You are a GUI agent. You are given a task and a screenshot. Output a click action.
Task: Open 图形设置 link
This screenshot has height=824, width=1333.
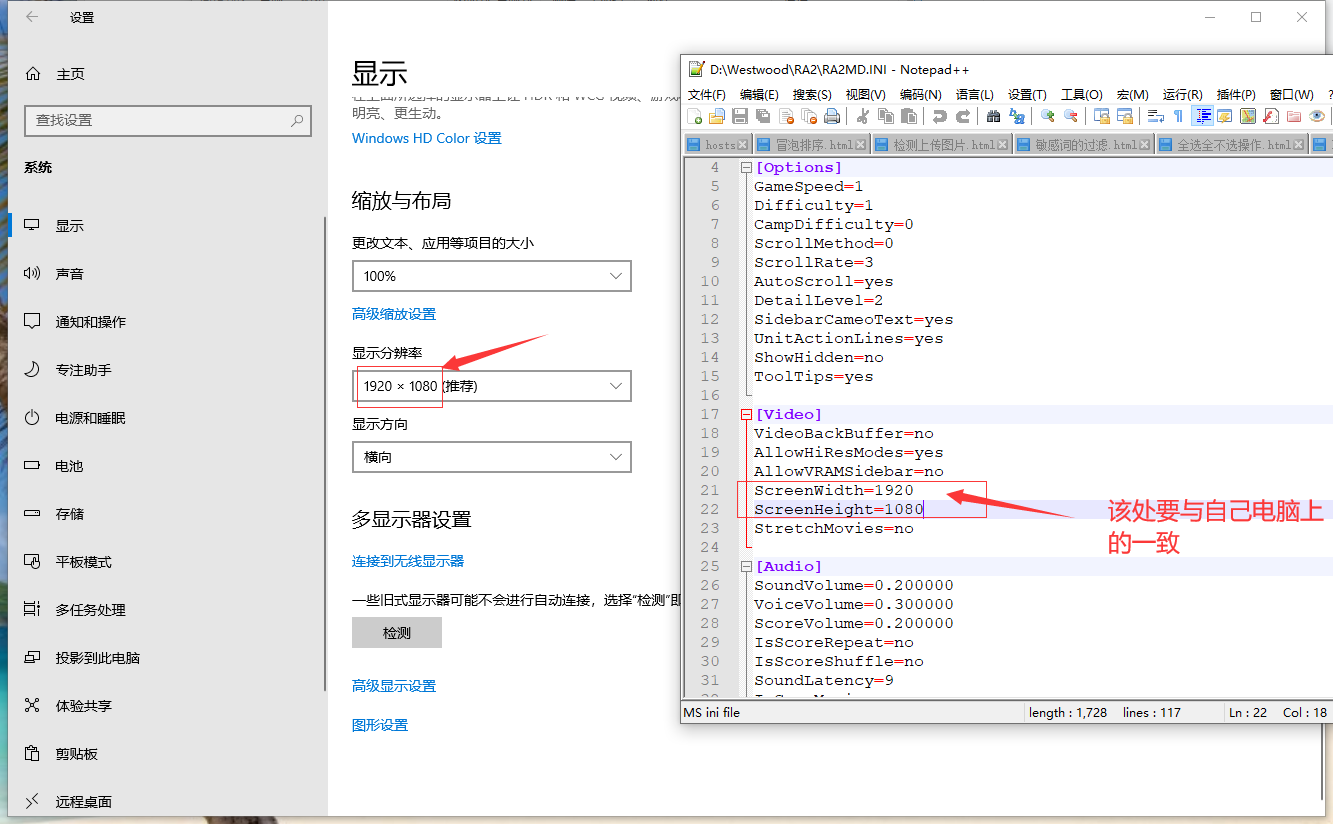click(380, 725)
